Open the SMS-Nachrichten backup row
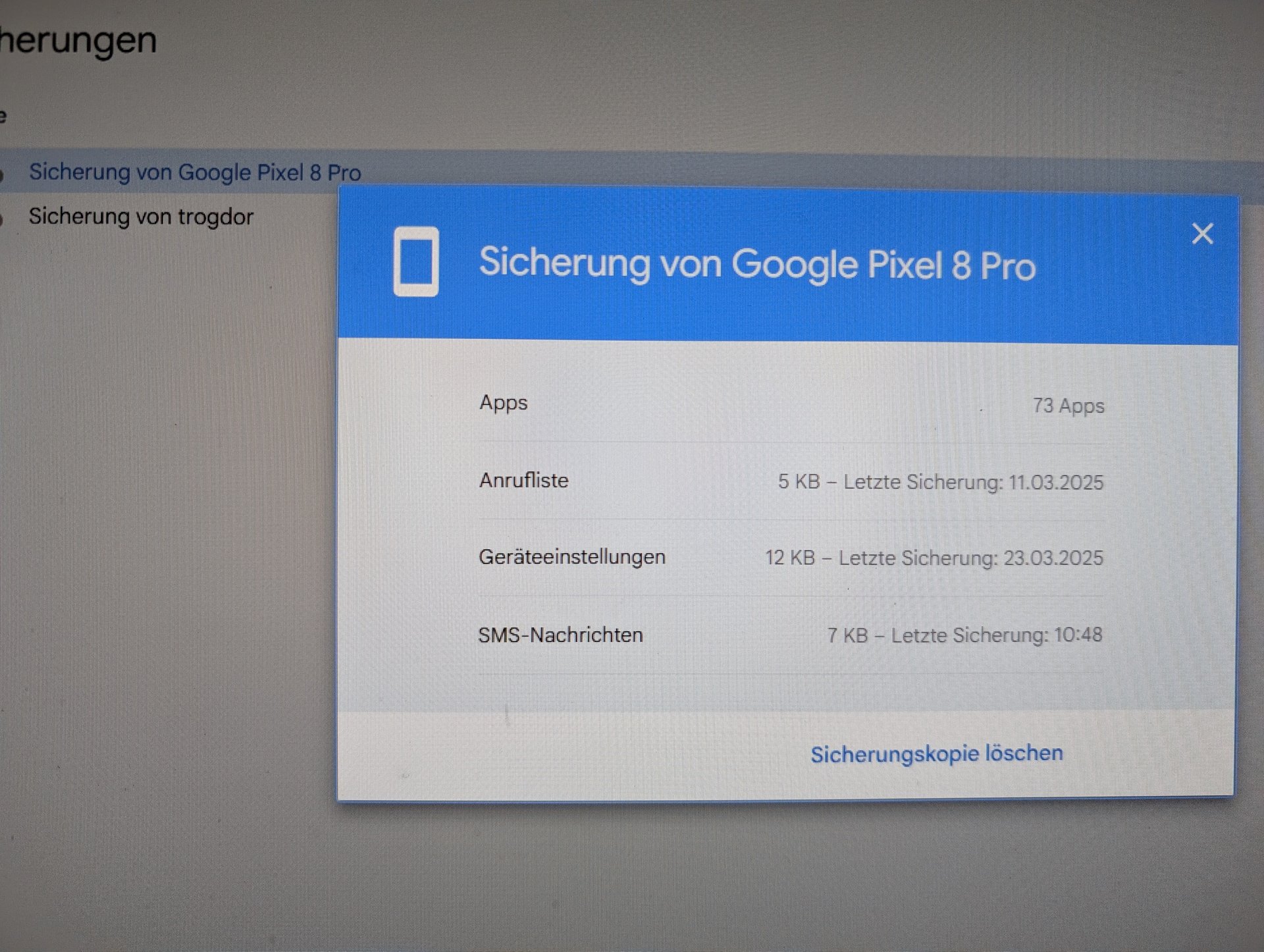 click(560, 635)
